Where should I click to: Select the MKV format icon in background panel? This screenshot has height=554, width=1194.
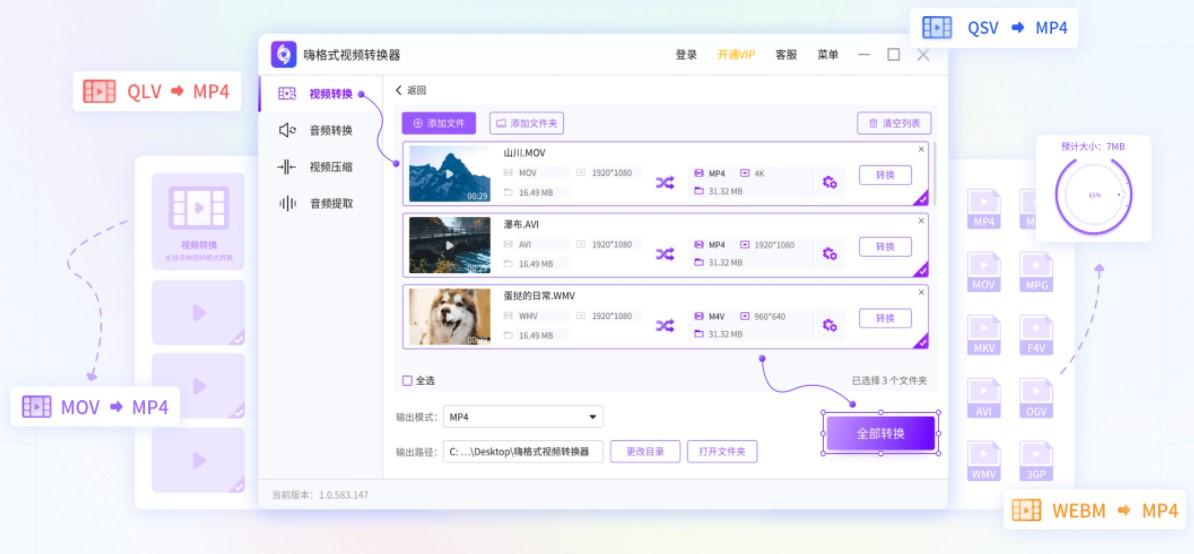click(x=984, y=336)
